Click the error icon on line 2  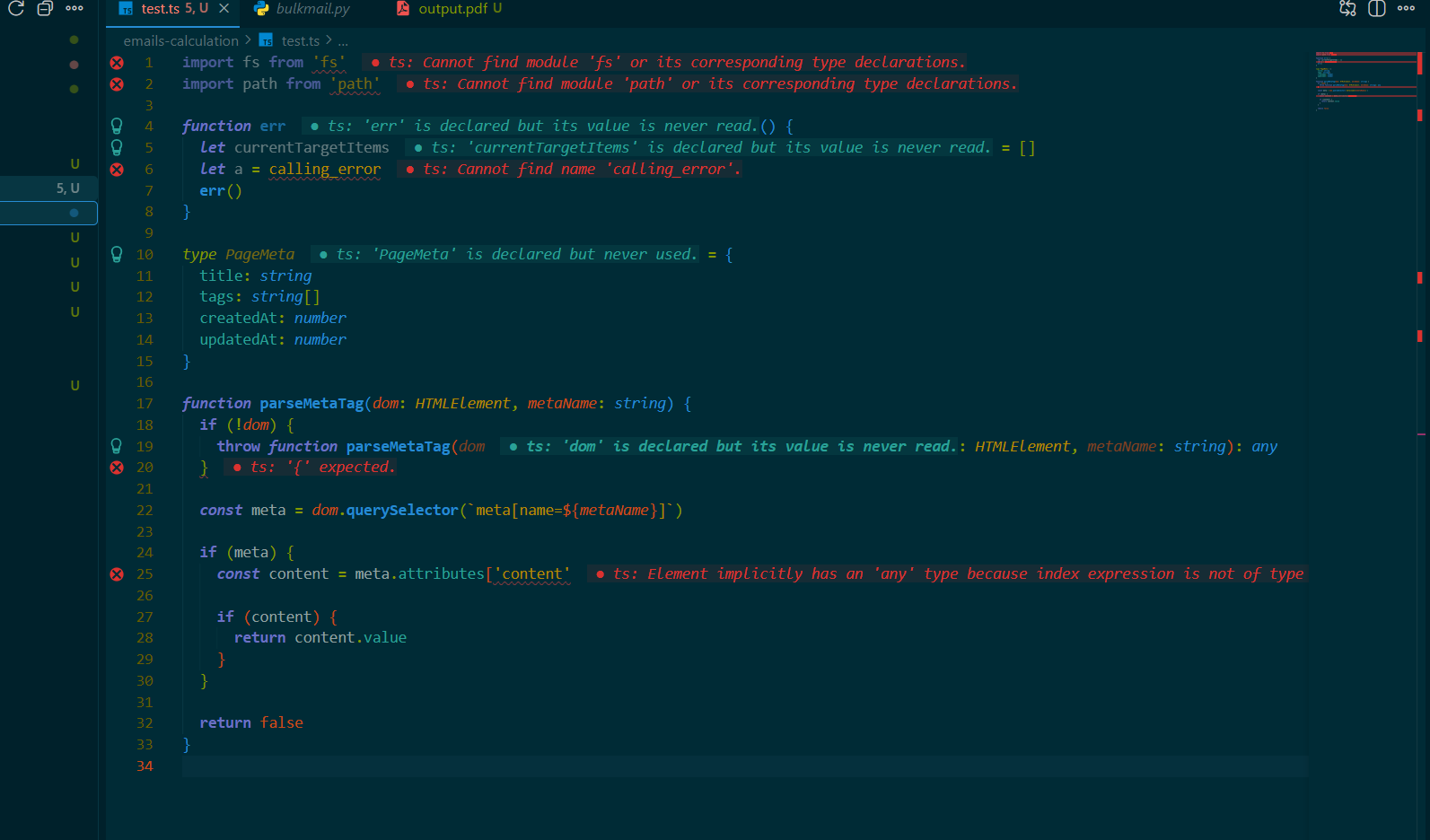click(x=117, y=84)
